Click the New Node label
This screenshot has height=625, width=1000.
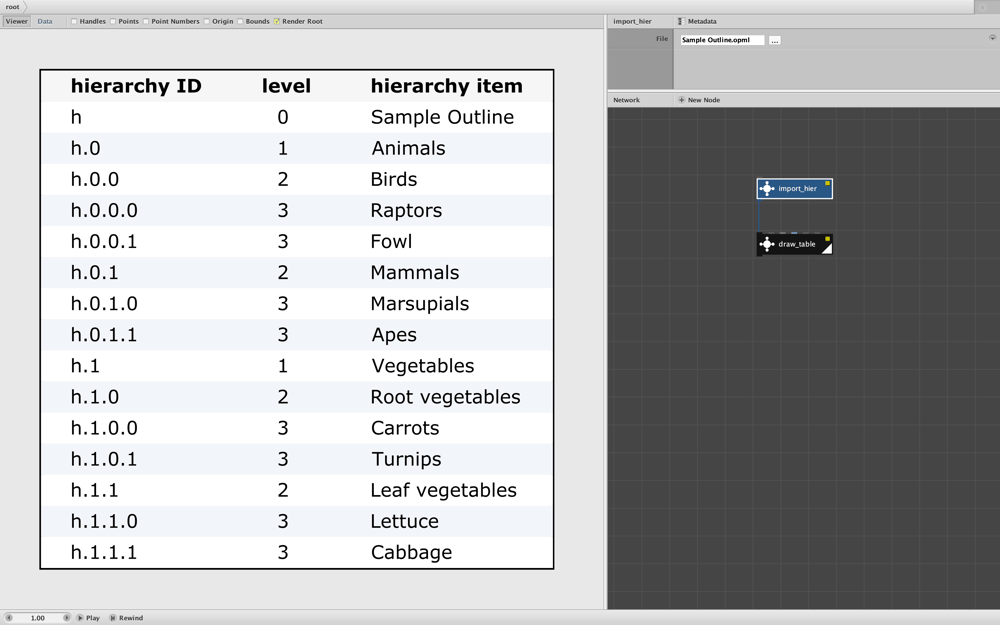pos(704,100)
